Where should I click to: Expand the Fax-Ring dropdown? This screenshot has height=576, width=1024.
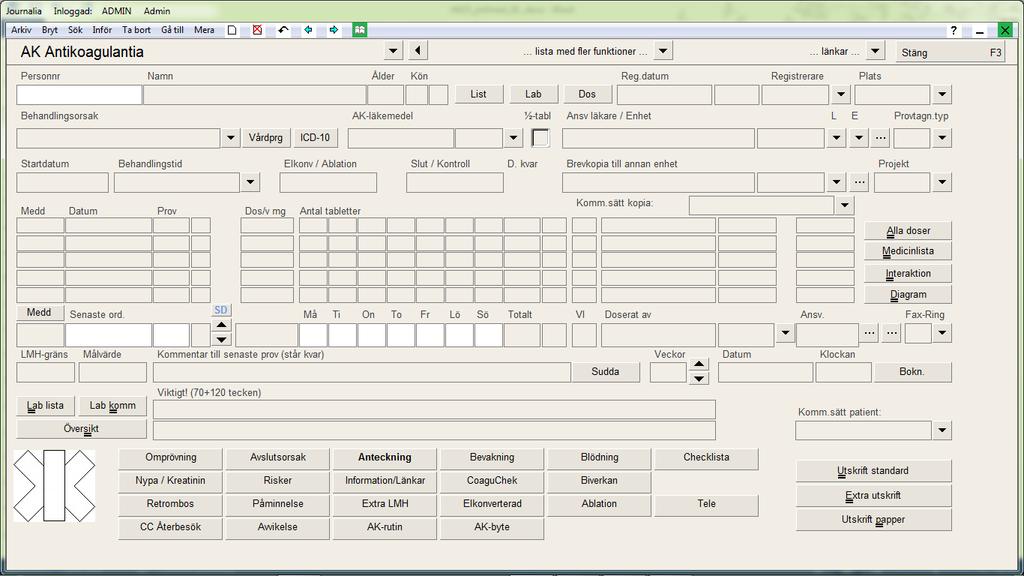(x=942, y=333)
